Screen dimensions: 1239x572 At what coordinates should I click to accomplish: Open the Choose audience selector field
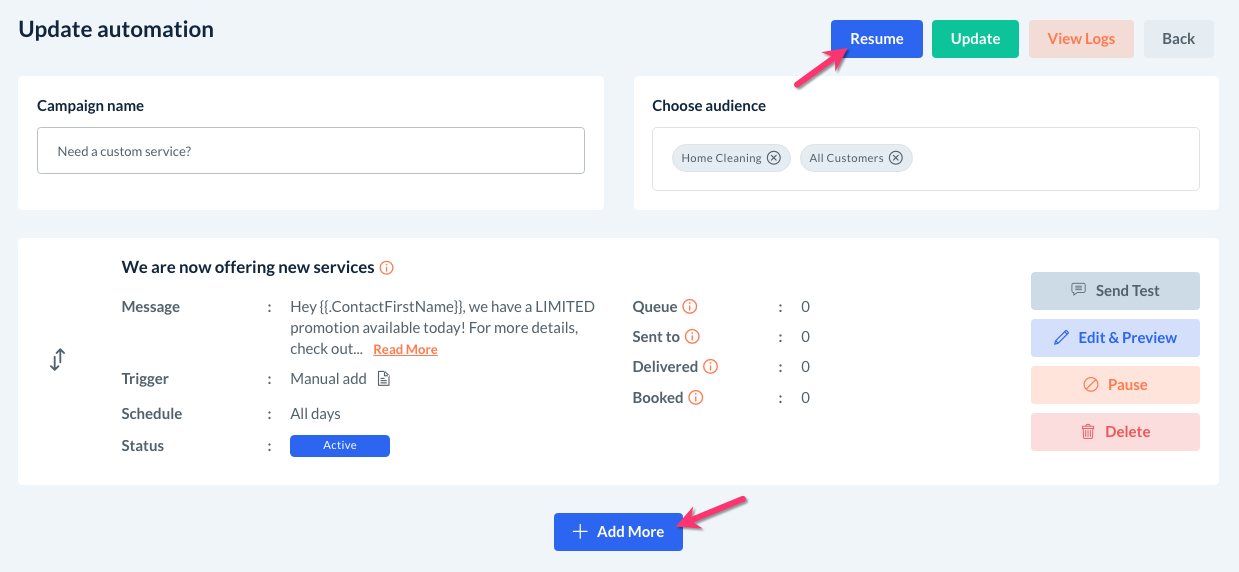pyautogui.click(x=1050, y=158)
